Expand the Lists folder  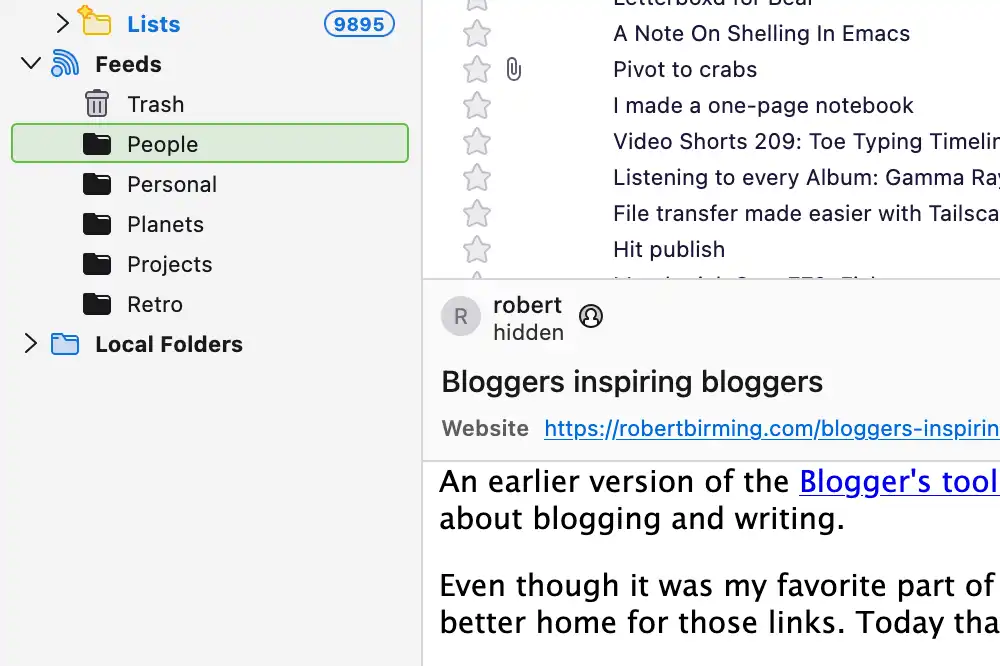[x=63, y=23]
